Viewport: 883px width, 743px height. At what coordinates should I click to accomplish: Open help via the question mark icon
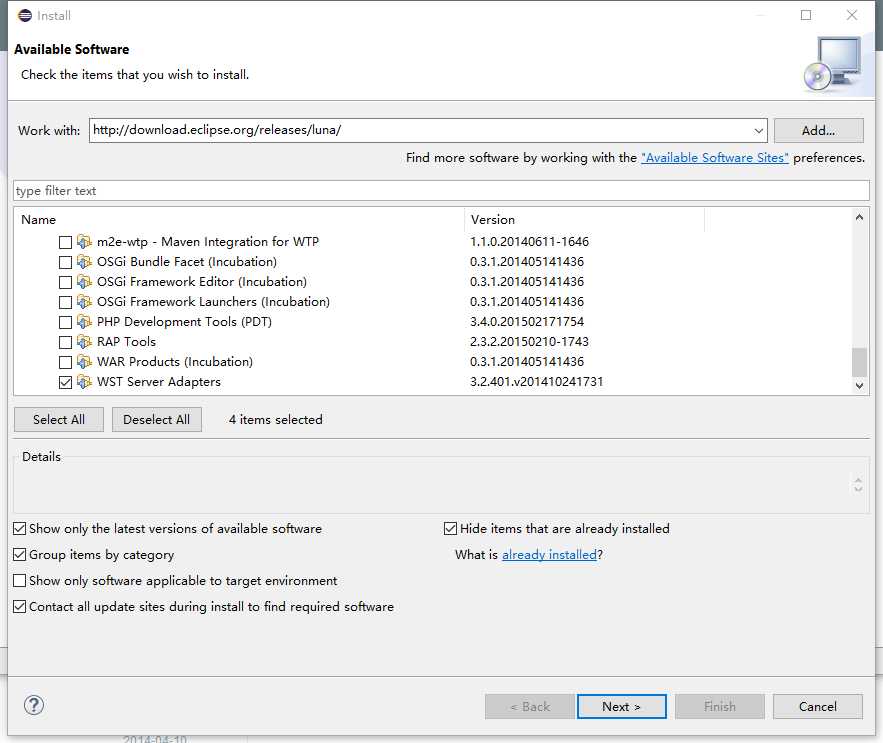pyautogui.click(x=34, y=705)
